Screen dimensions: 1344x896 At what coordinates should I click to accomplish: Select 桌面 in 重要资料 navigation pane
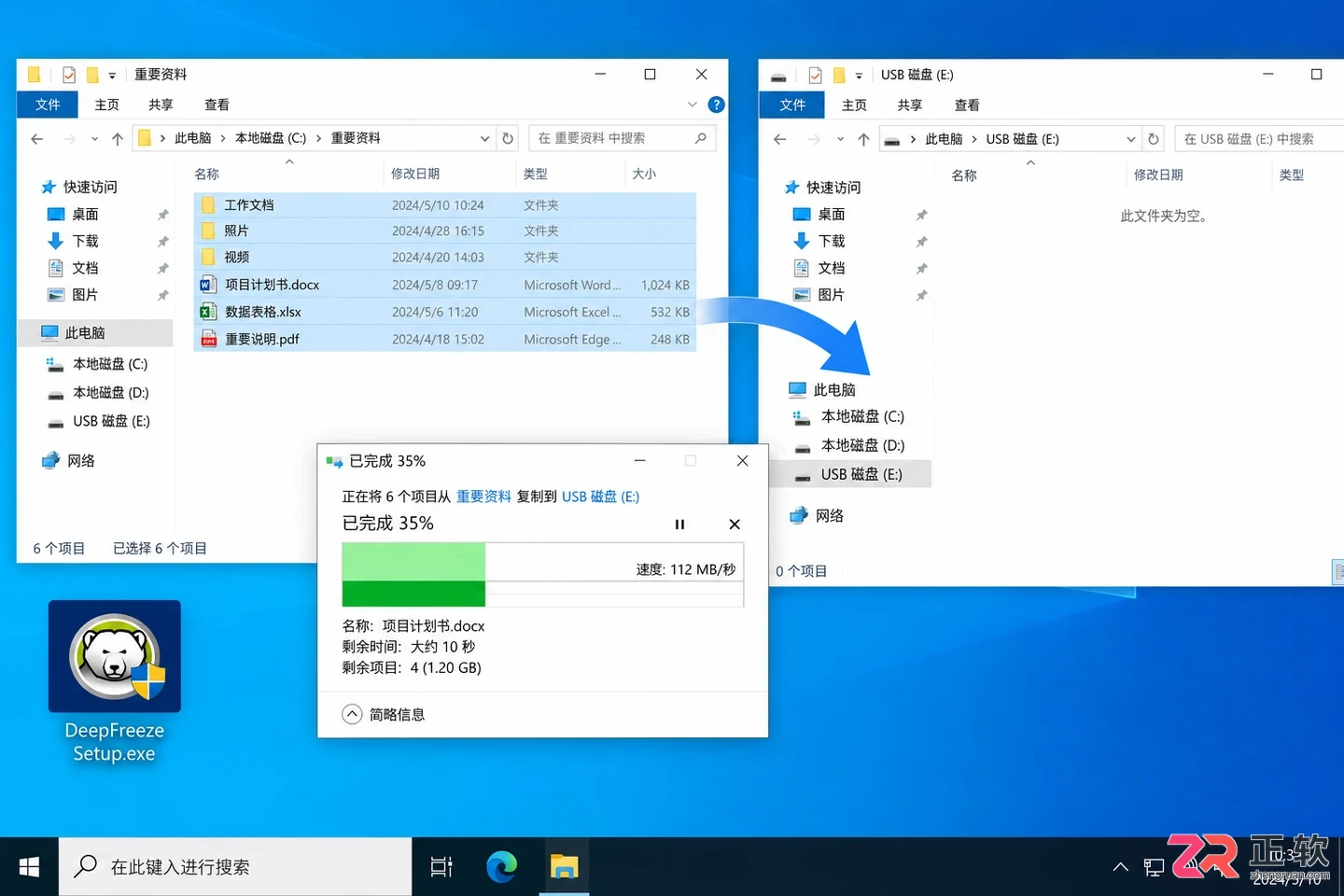point(85,214)
